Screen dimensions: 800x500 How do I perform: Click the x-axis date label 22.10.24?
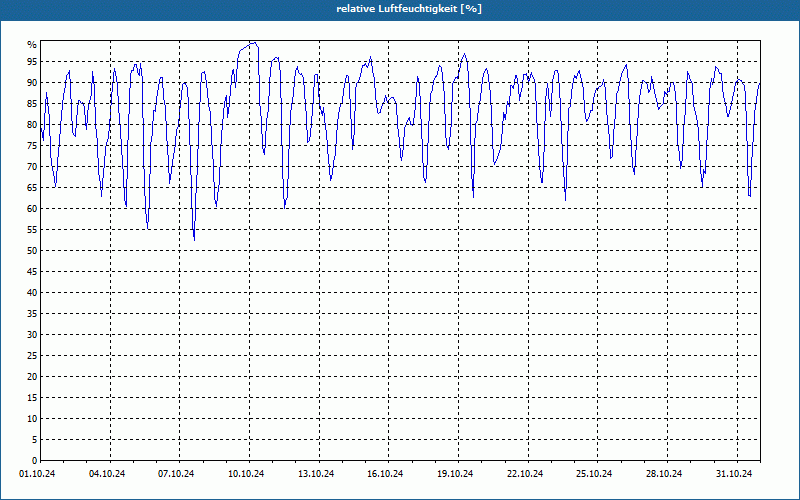point(525,474)
